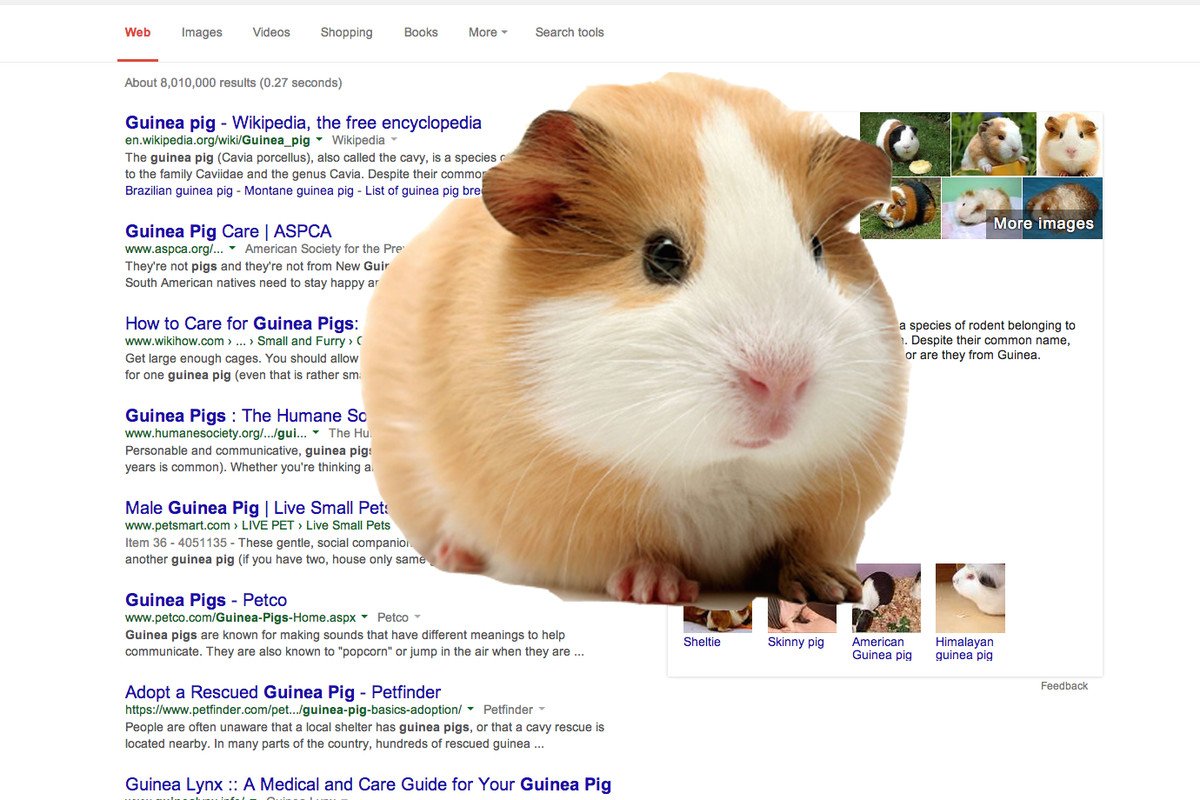This screenshot has width=1200, height=800.
Task: Switch to the Images search tab
Action: point(201,32)
